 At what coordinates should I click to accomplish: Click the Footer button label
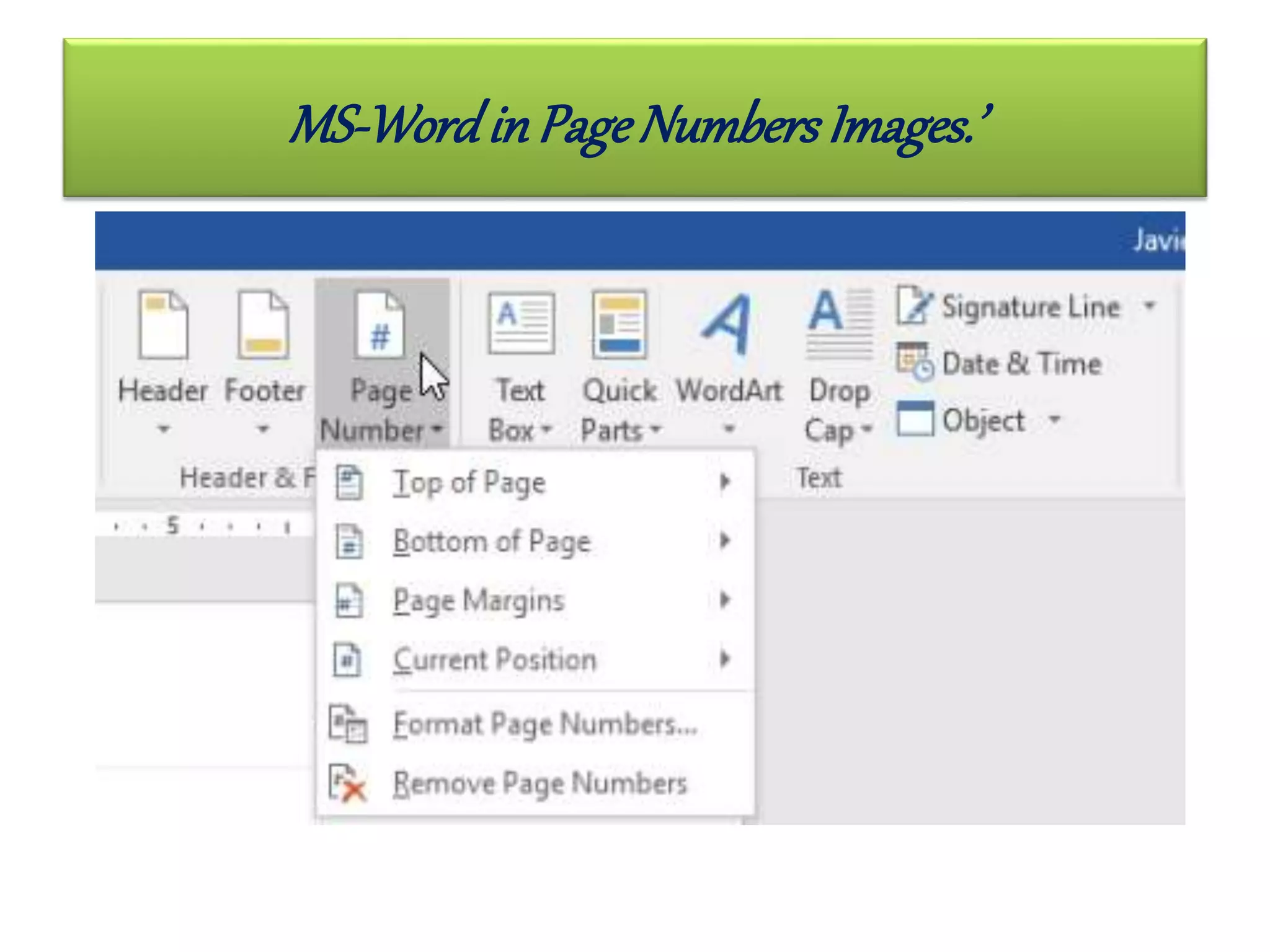pos(265,391)
